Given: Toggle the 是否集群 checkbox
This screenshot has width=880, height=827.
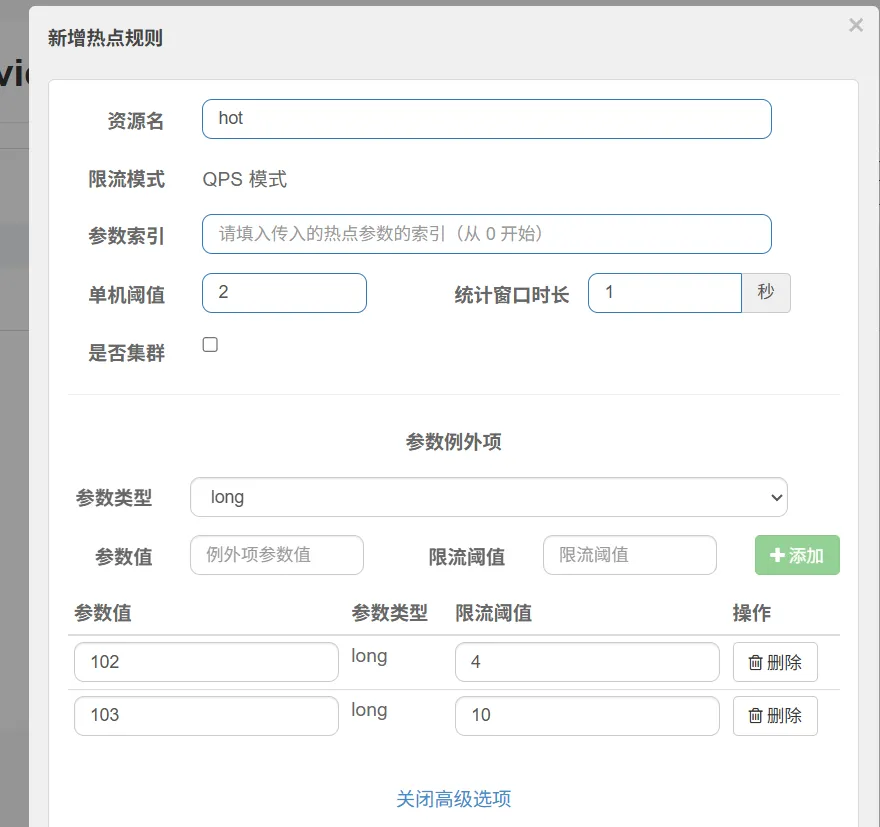Looking at the screenshot, I should click(210, 345).
